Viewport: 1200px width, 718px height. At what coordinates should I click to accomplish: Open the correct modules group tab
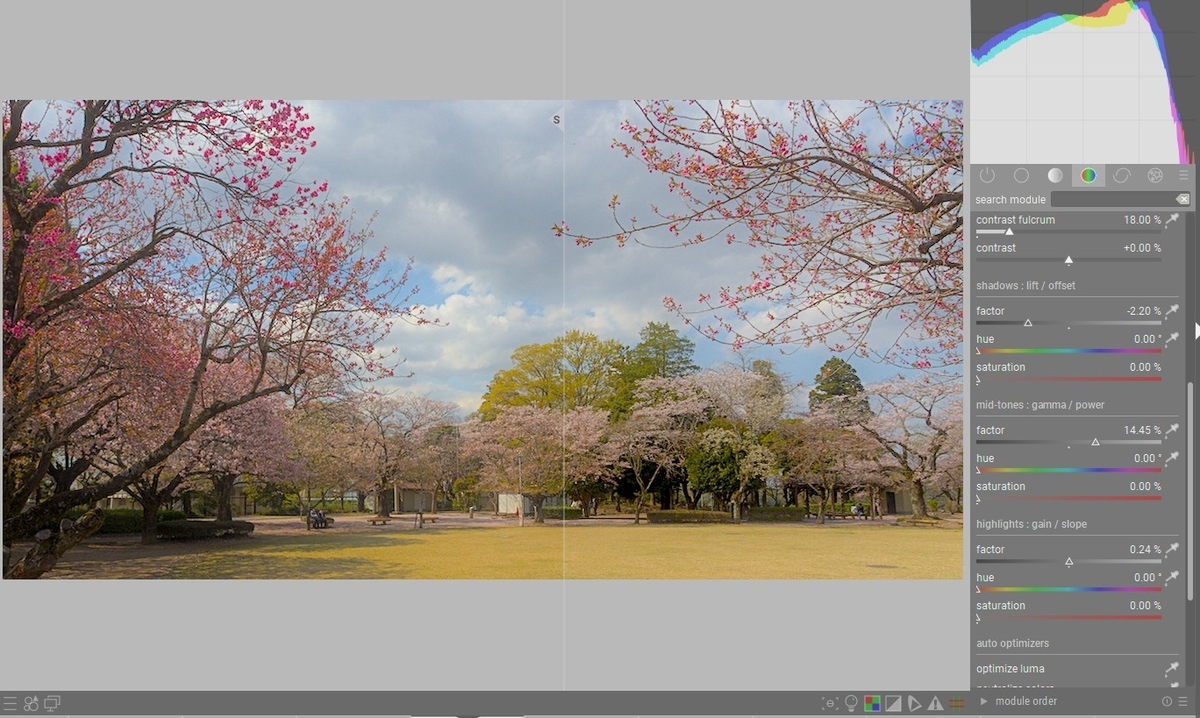pyautogui.click(x=1122, y=175)
